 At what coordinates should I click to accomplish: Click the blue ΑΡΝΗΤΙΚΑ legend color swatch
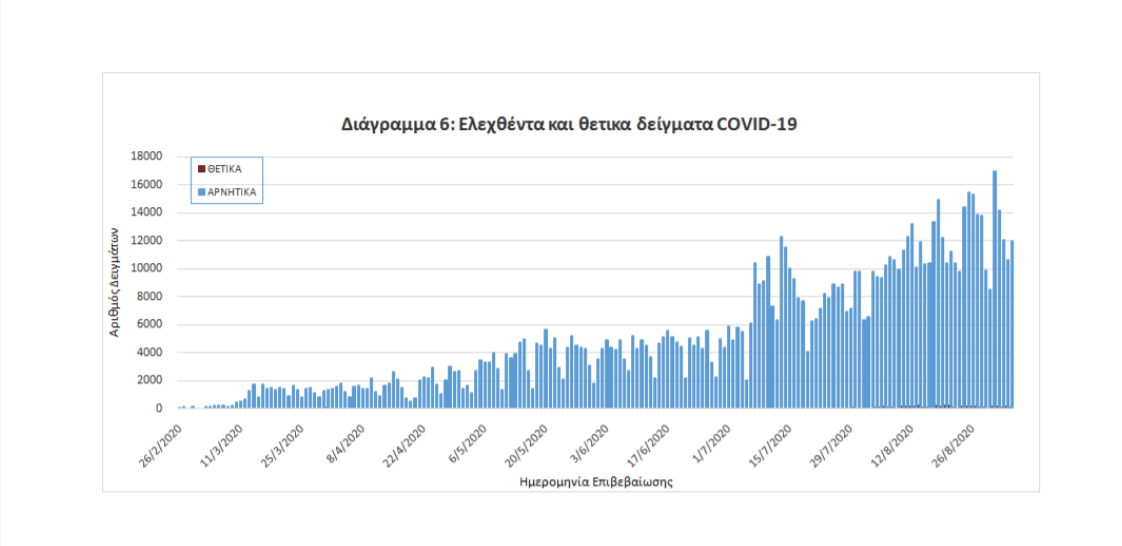point(202,190)
